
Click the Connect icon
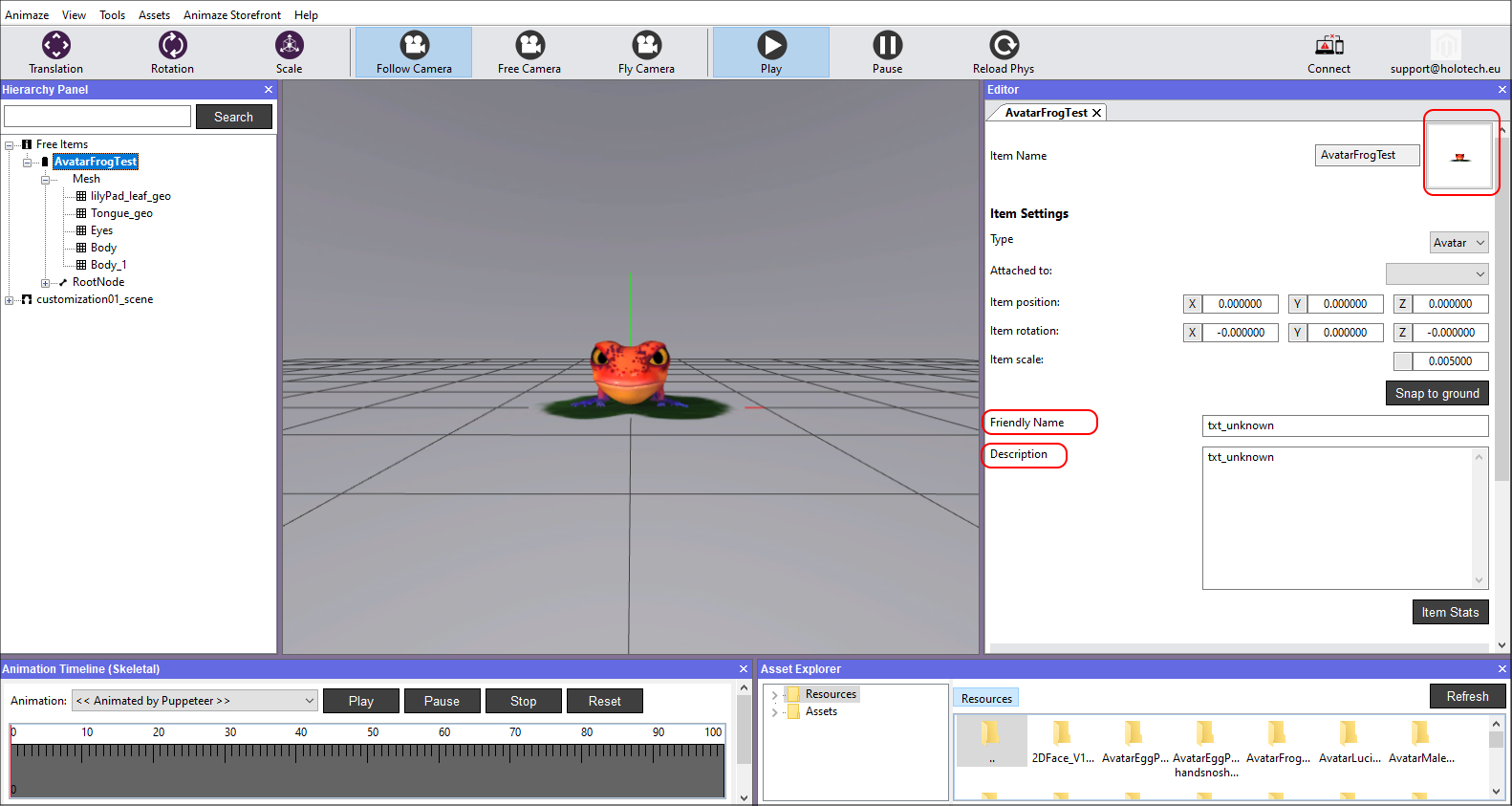pos(1329,53)
